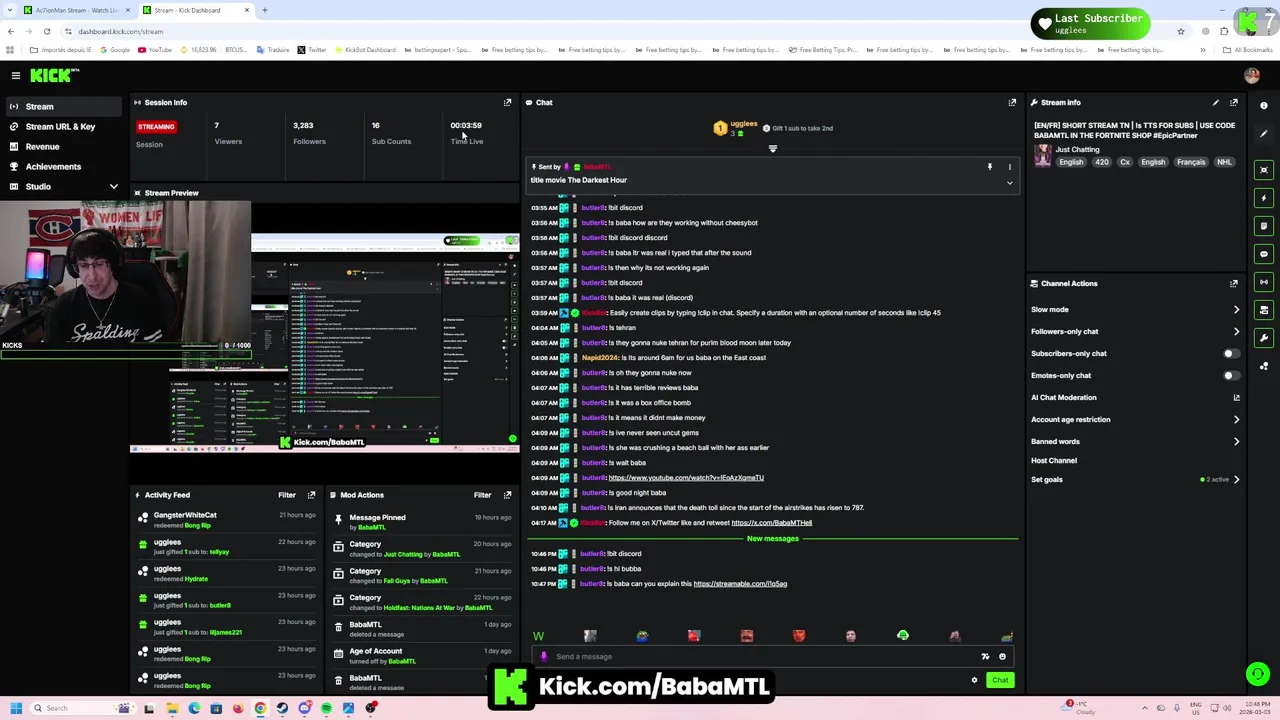Screen dimensions: 1280x720
Task: Click the pencil icon in right sidebar
Action: coord(1264,134)
